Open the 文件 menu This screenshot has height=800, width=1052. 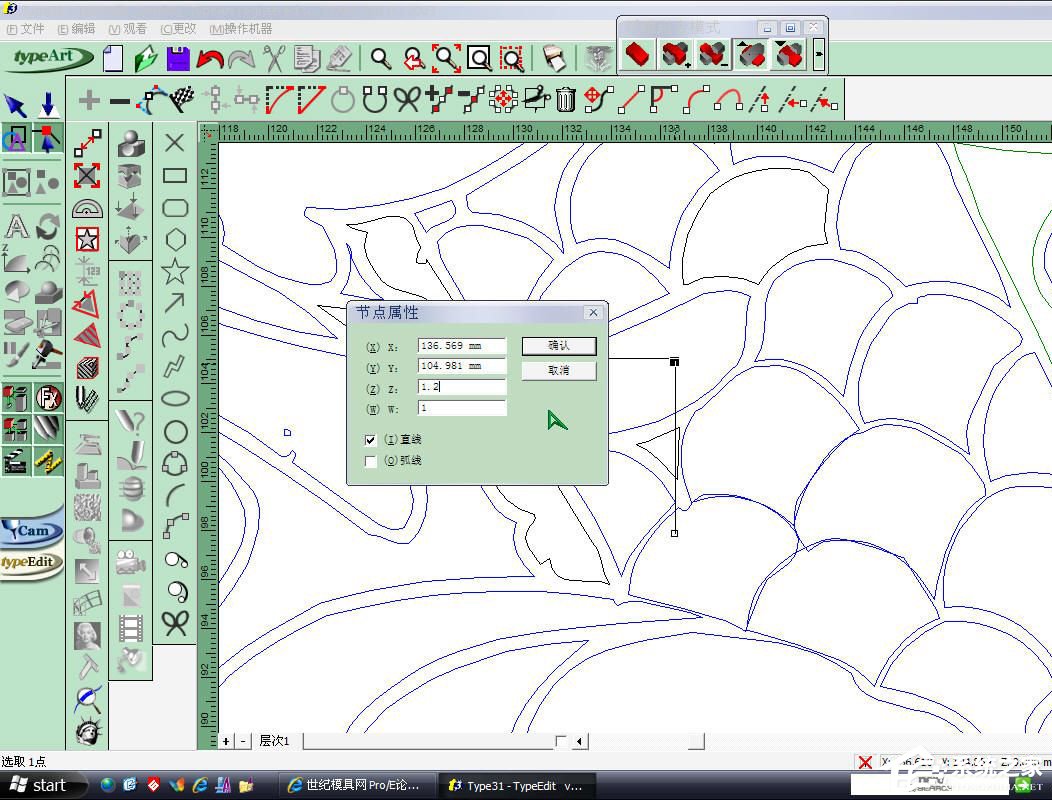(26, 29)
